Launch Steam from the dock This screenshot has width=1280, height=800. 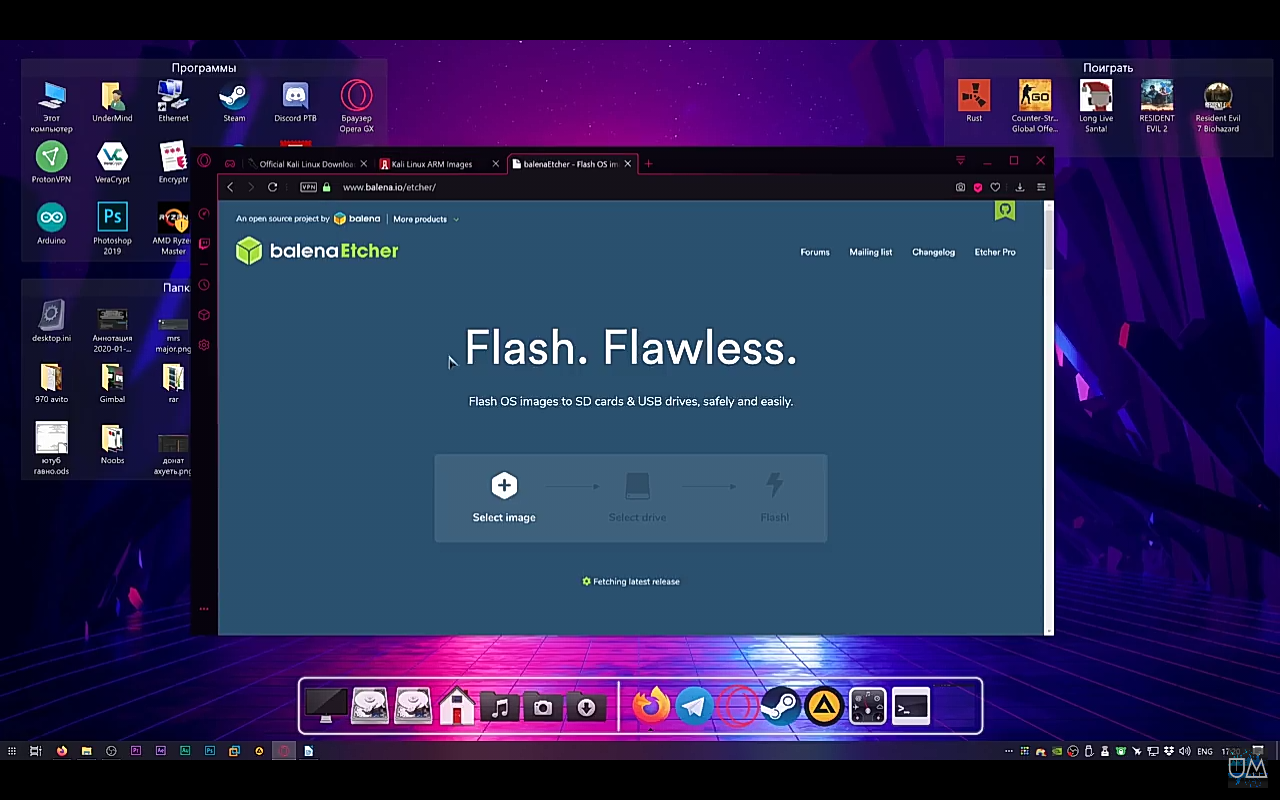(x=780, y=706)
